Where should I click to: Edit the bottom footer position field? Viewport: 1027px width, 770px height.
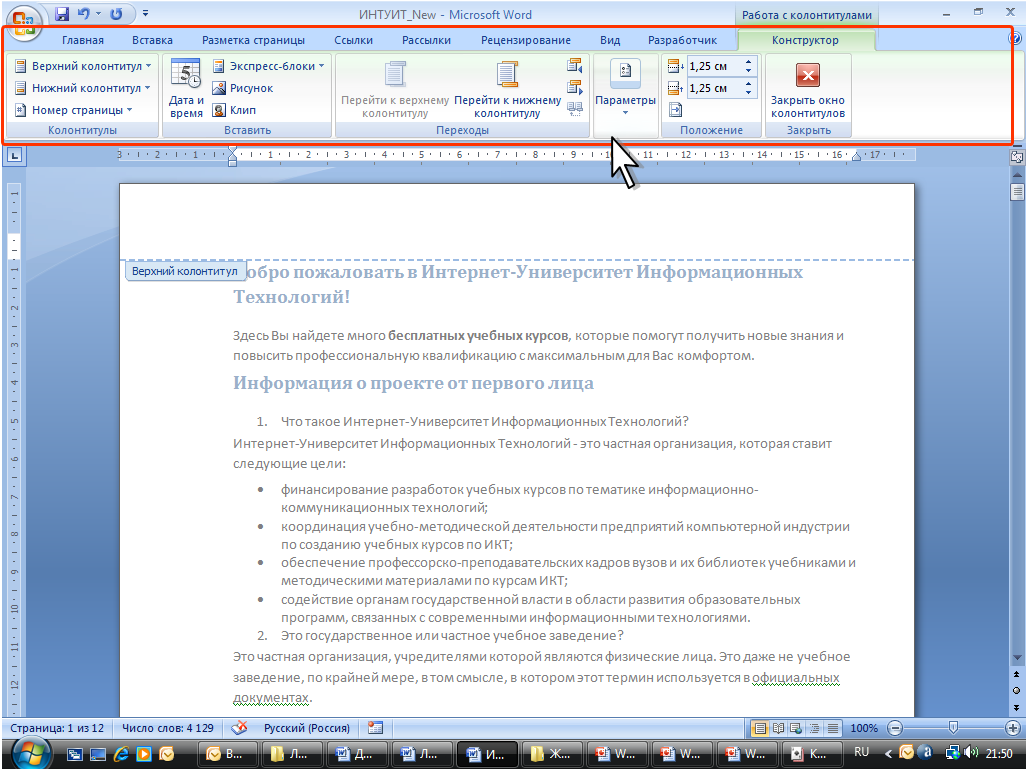point(715,88)
